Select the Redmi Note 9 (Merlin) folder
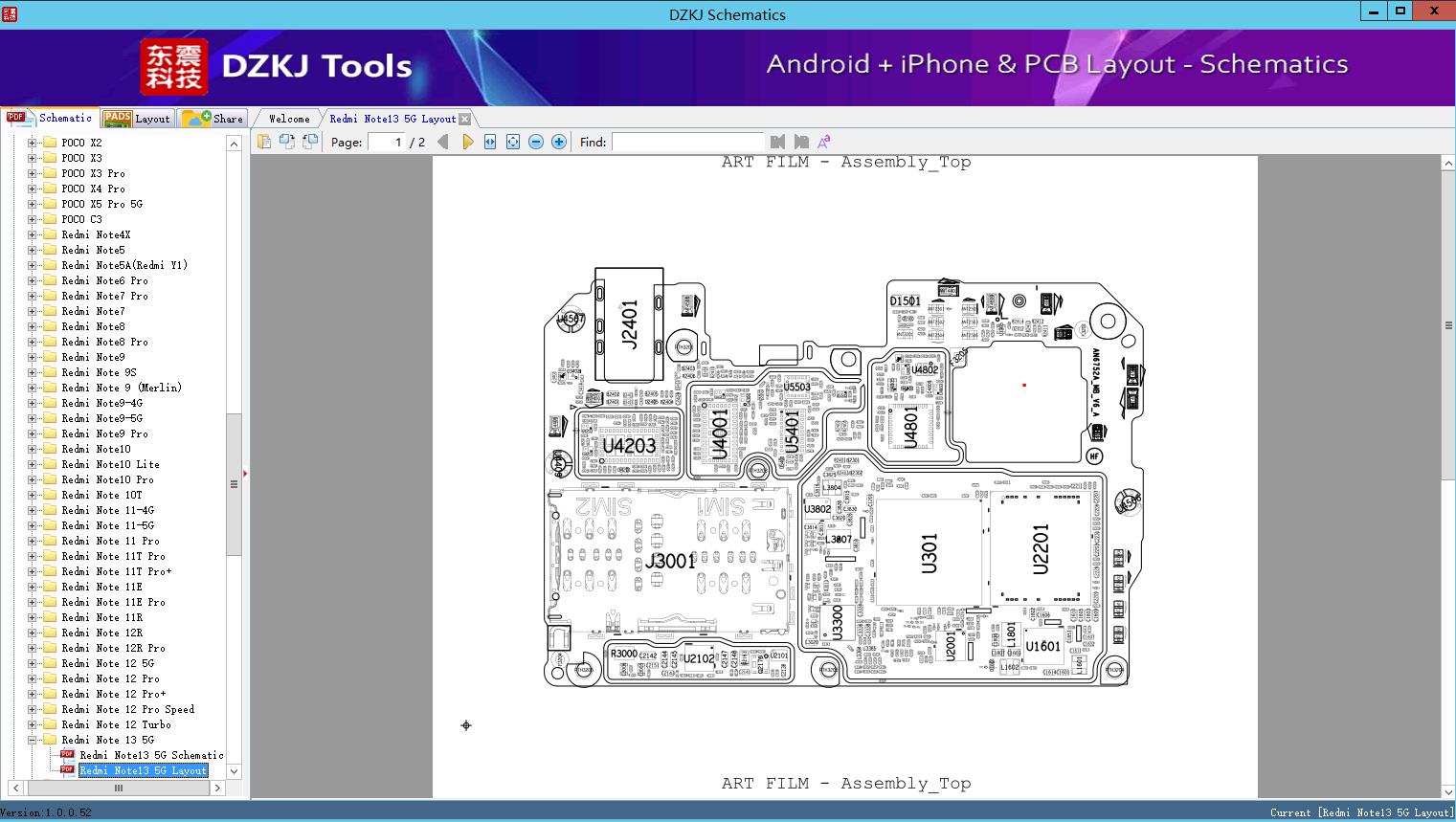 (122, 388)
